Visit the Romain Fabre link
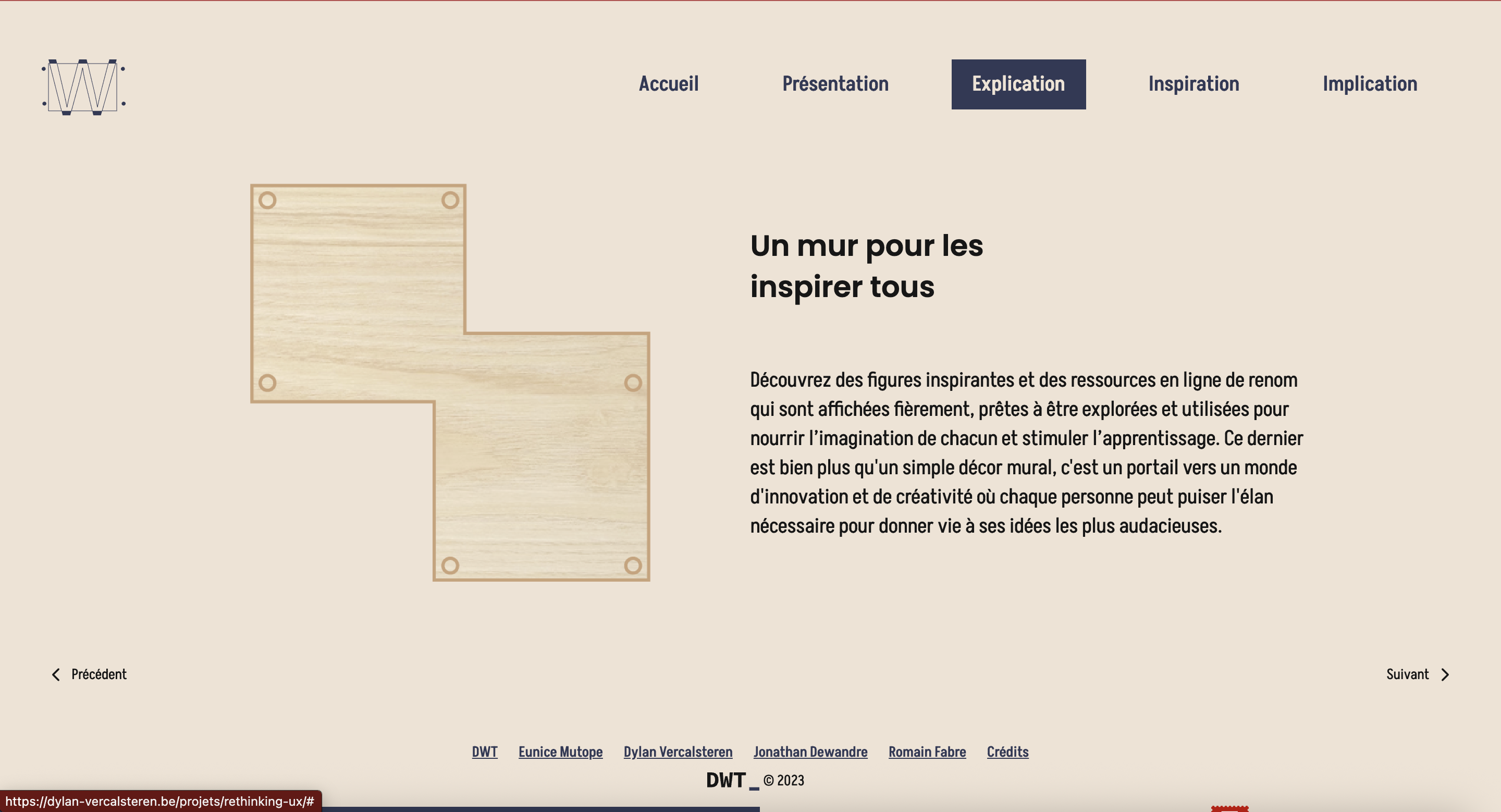The image size is (1501, 812). [927, 752]
